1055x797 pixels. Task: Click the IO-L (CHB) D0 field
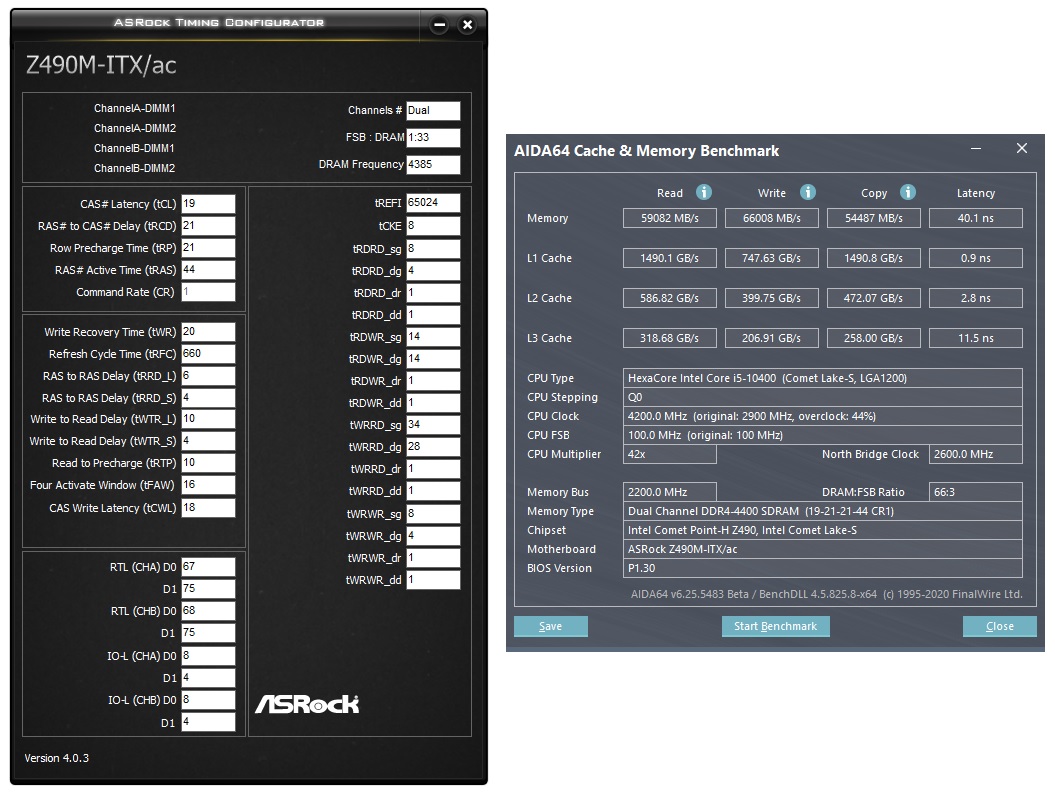tap(209, 700)
